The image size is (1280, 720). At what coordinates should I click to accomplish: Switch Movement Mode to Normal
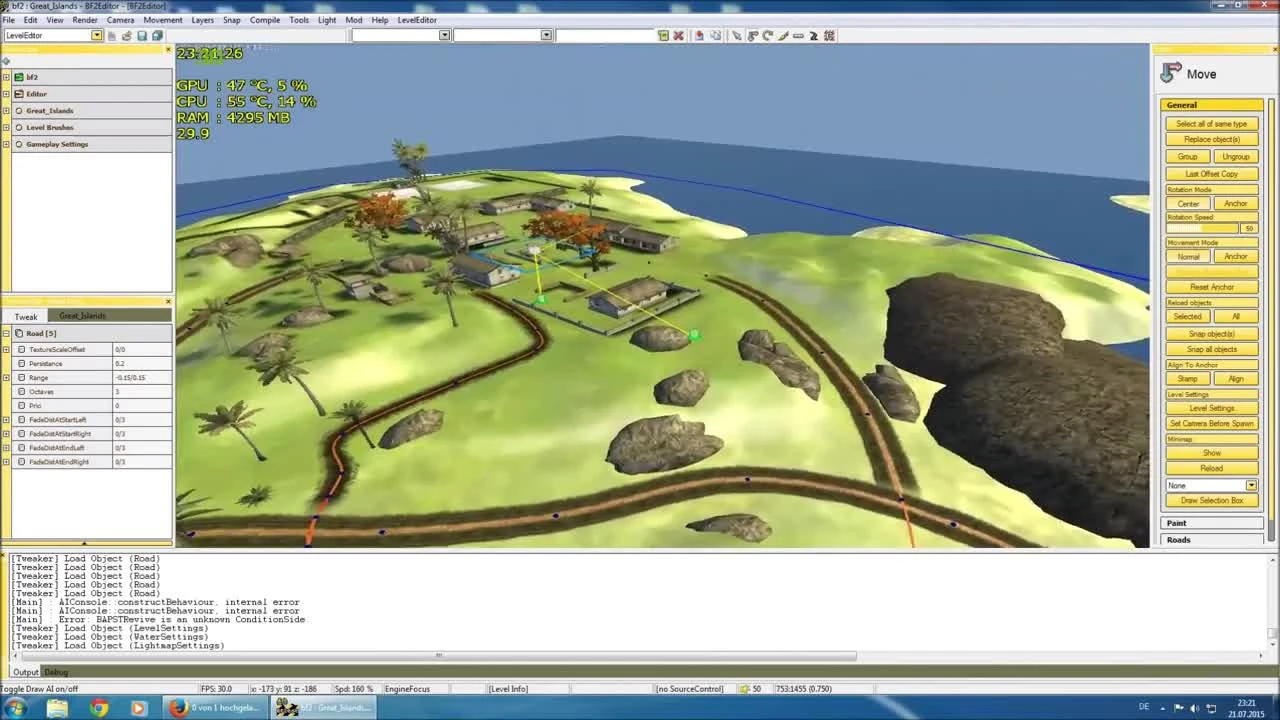(x=1188, y=256)
